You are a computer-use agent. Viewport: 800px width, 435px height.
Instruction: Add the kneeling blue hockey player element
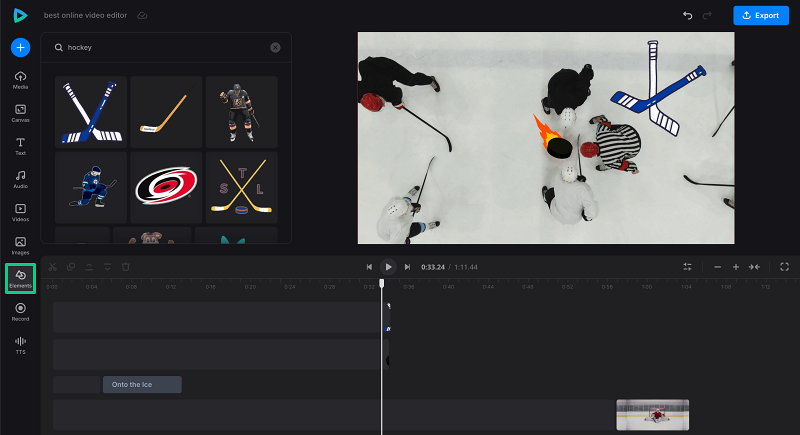(91, 187)
